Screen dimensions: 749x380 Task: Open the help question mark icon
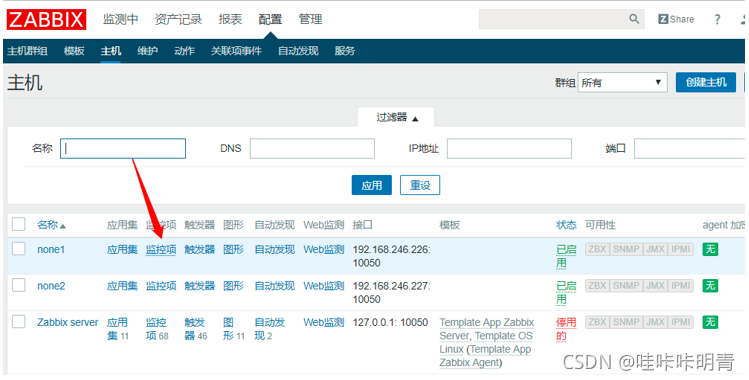pos(717,19)
